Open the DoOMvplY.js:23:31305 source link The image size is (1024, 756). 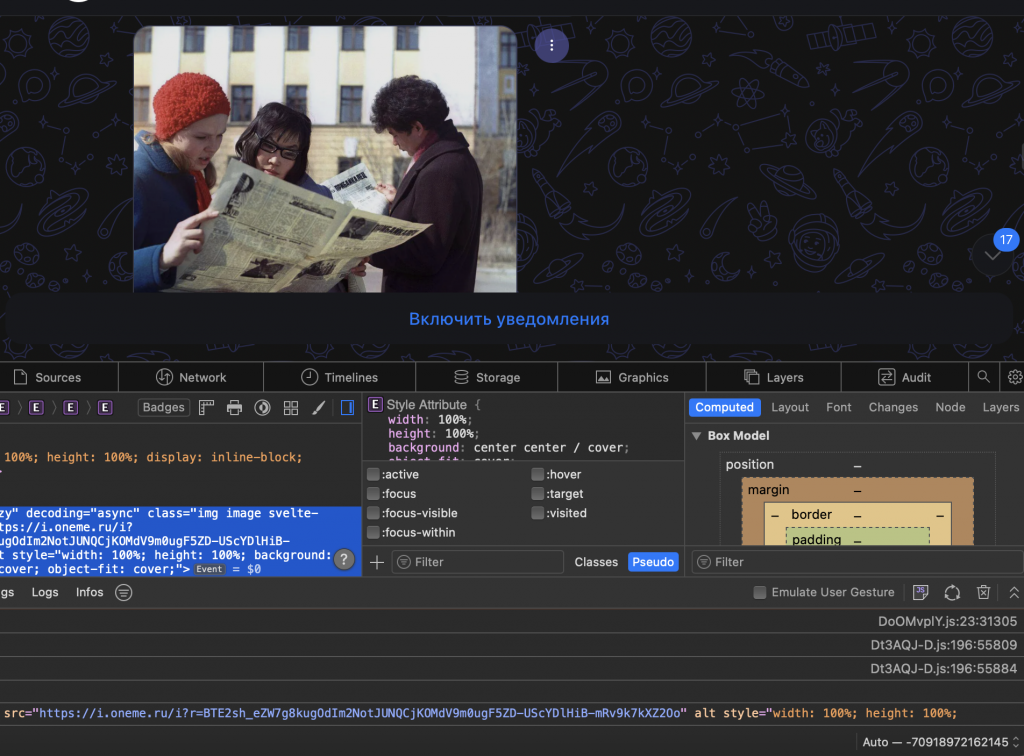pyautogui.click(x=947, y=621)
